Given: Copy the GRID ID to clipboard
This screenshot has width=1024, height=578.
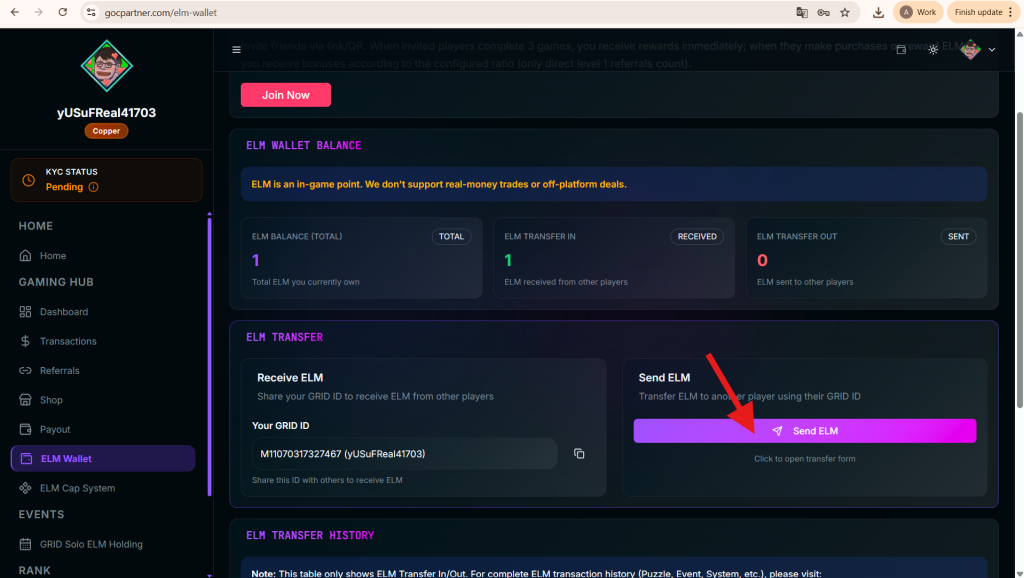Looking at the screenshot, I should tap(579, 454).
